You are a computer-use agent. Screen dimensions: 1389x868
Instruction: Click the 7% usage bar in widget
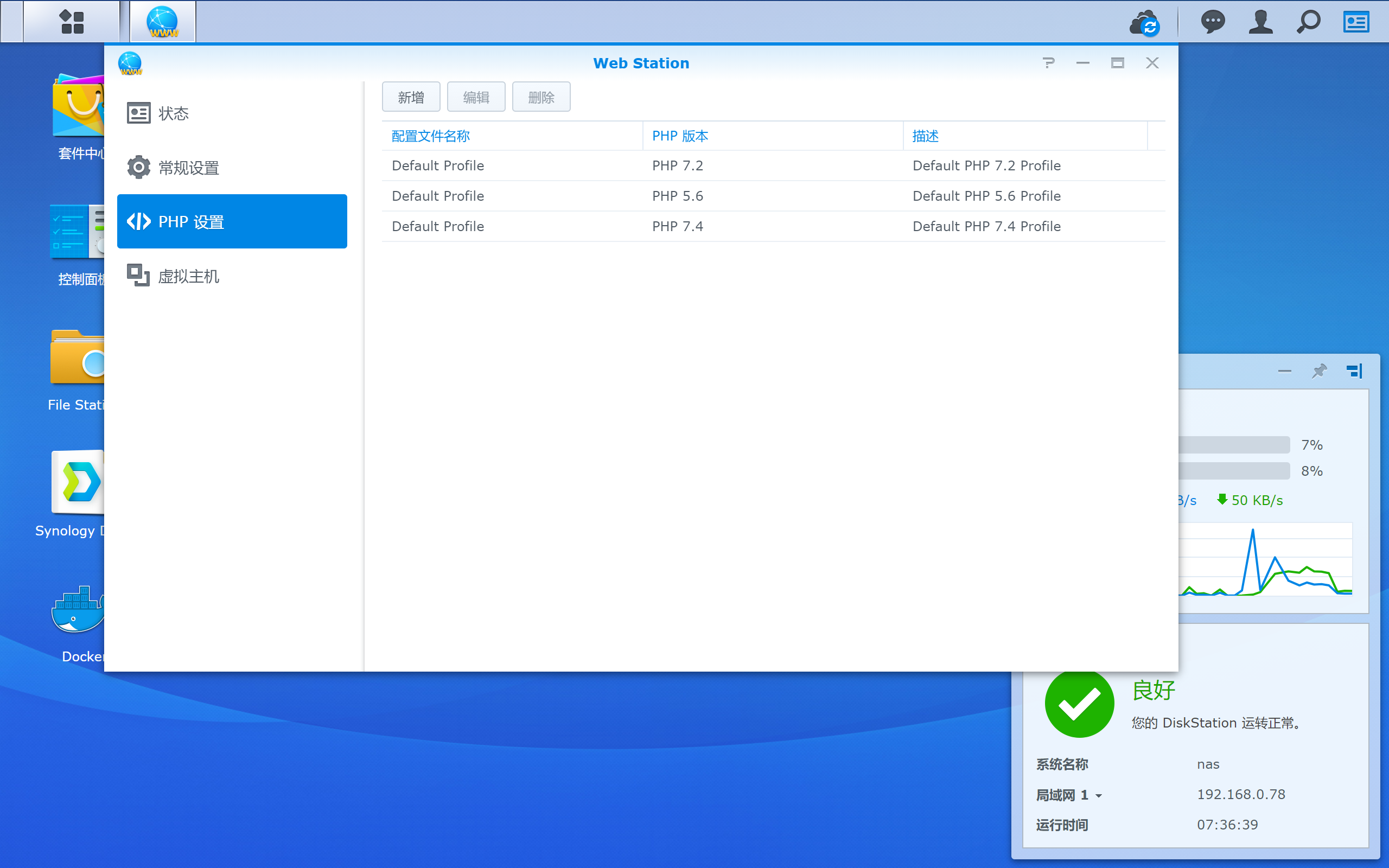coord(1234,445)
